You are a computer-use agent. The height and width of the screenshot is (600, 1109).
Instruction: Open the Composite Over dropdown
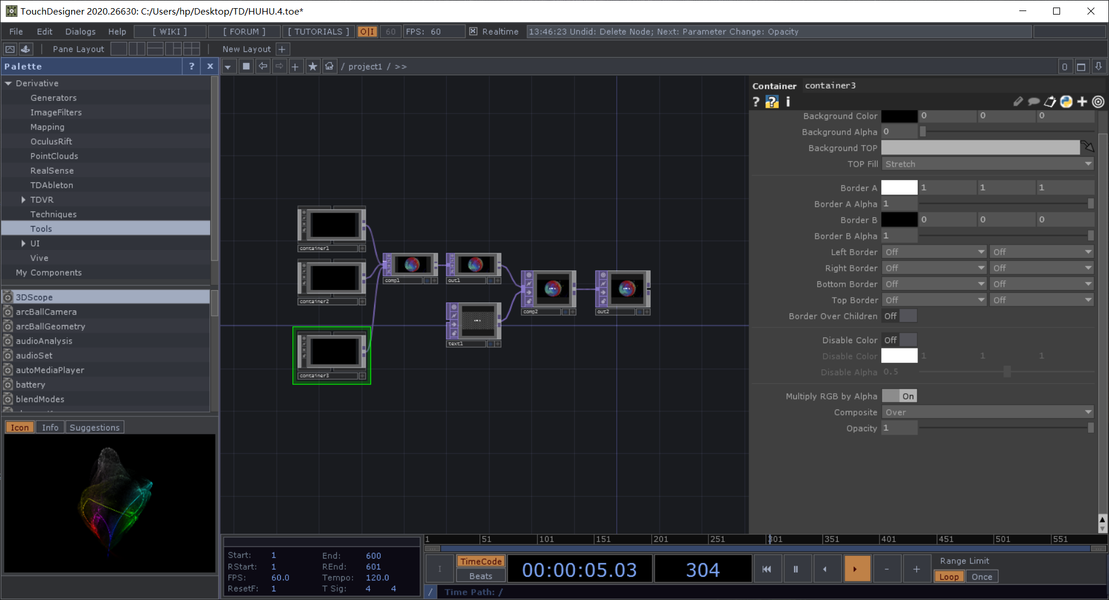tap(987, 412)
